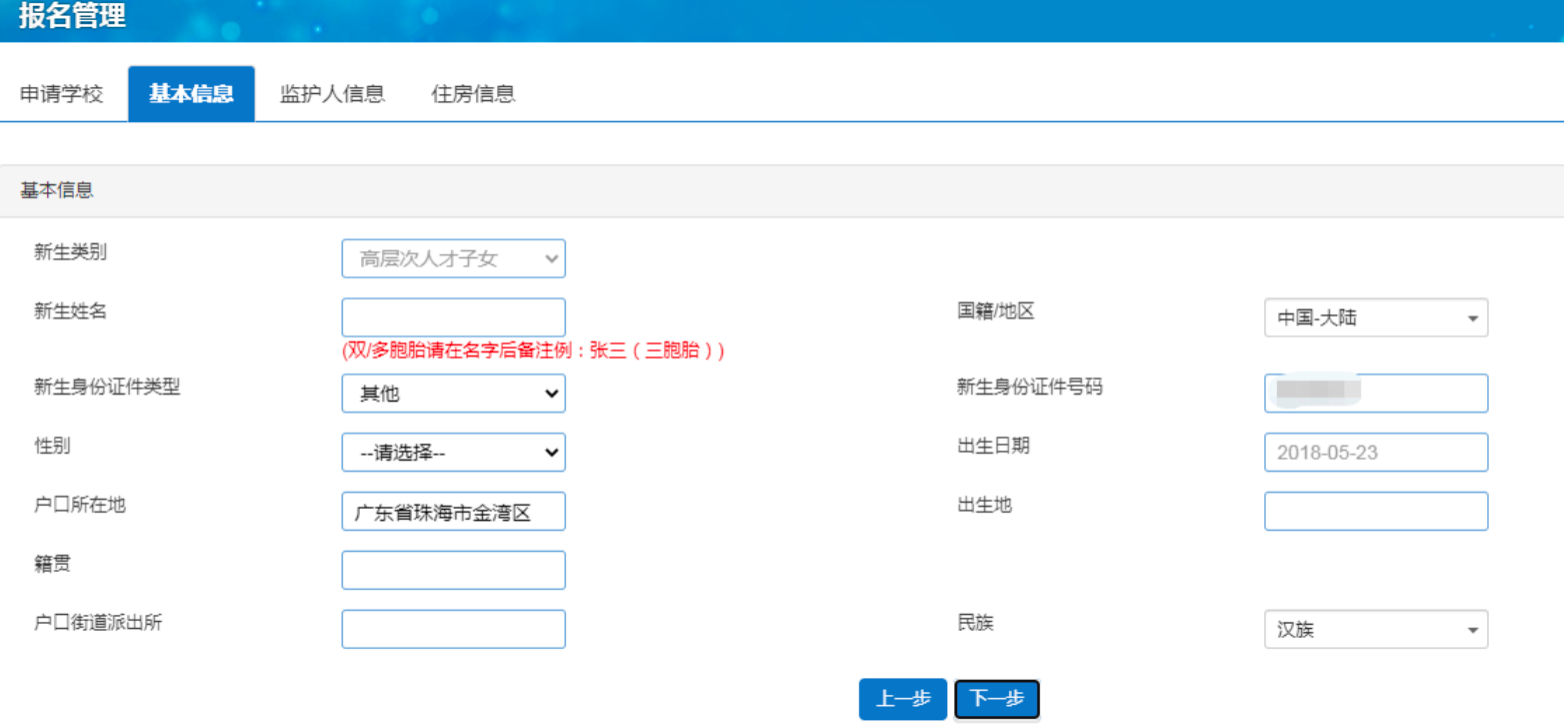This screenshot has width=1564, height=726.
Task: Click the 籍贯 input box
Action: pyautogui.click(x=453, y=571)
